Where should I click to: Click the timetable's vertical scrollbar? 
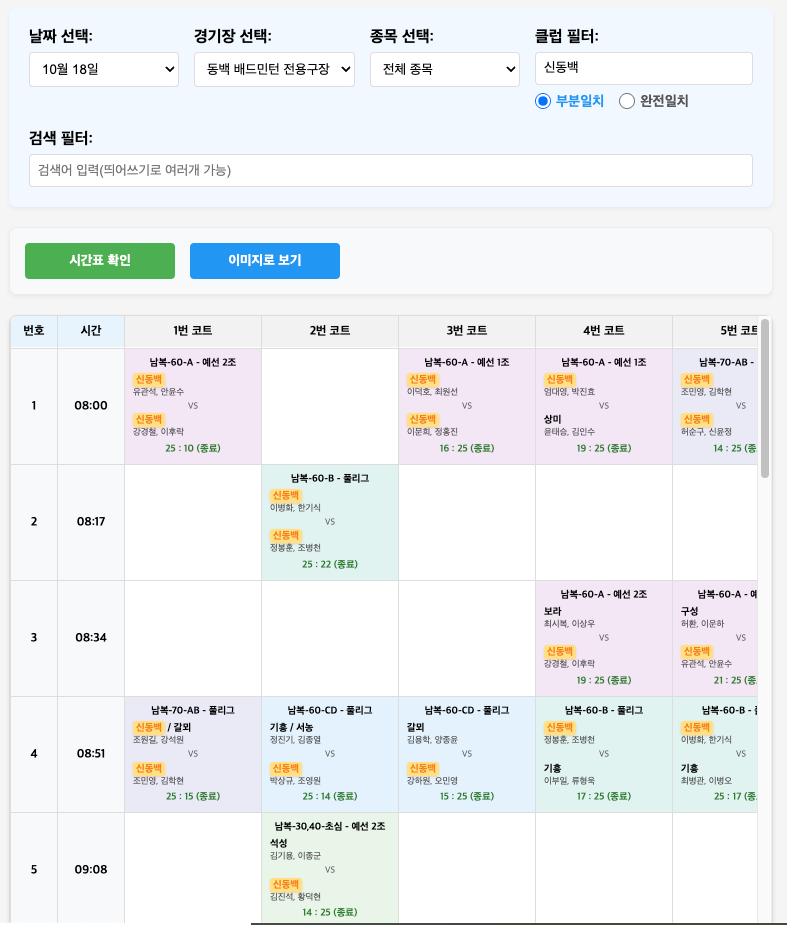coord(765,400)
